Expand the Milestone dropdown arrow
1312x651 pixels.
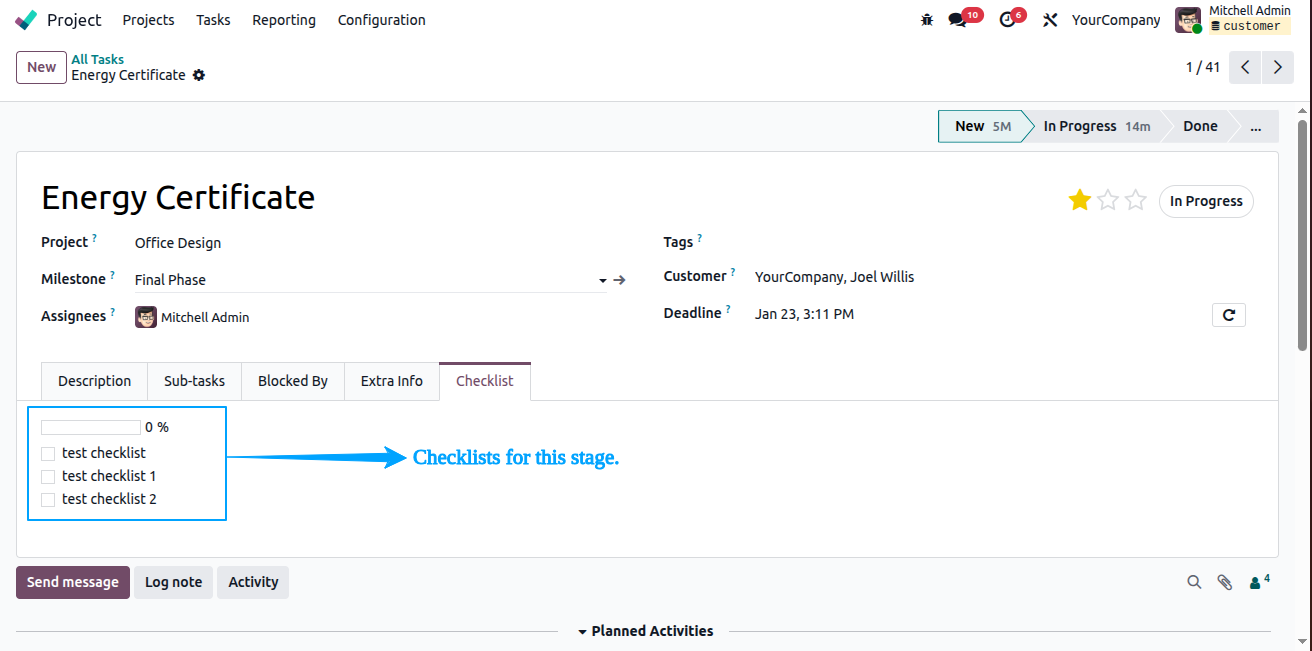603,281
